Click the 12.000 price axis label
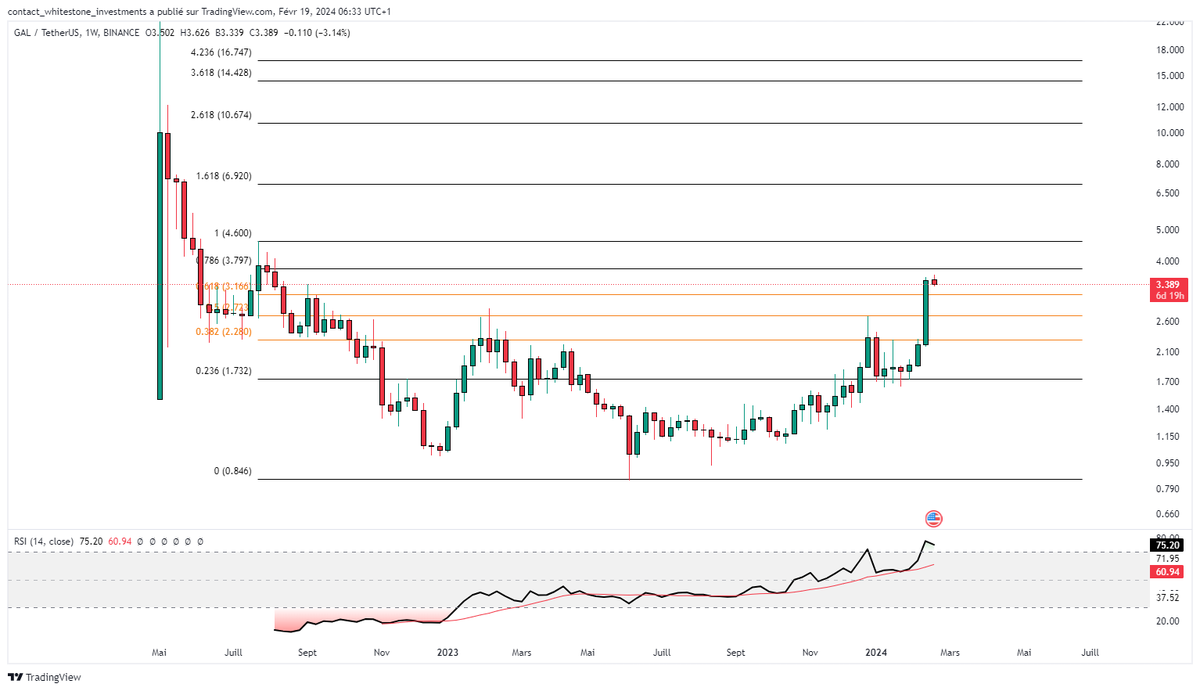 click(1169, 107)
